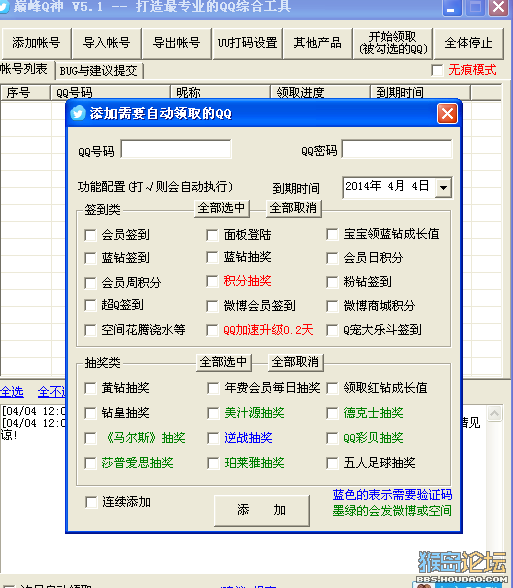Open the 到期时间 date dropdown arrow
Screen dimensions: 513x588
tap(443, 188)
